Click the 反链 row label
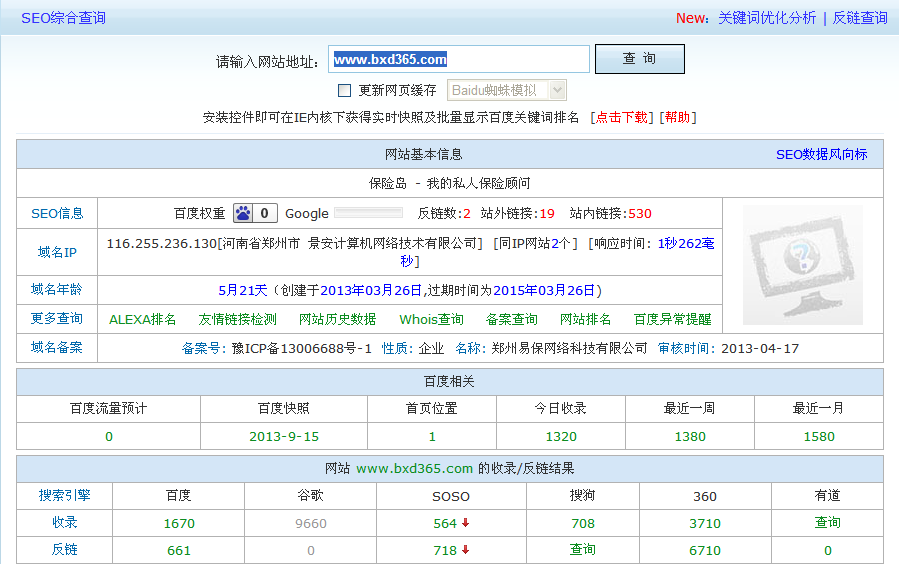The width and height of the screenshot is (899, 564). 65,549
